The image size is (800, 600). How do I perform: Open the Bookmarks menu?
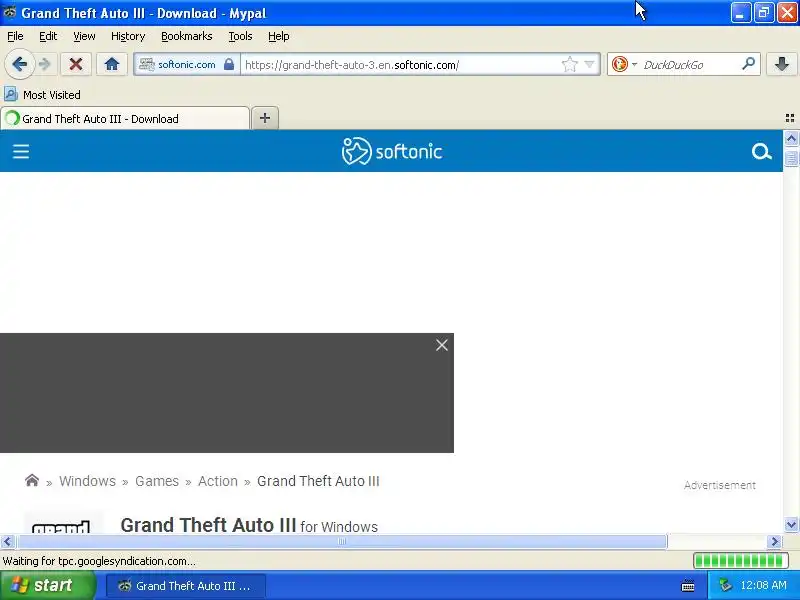[187, 36]
